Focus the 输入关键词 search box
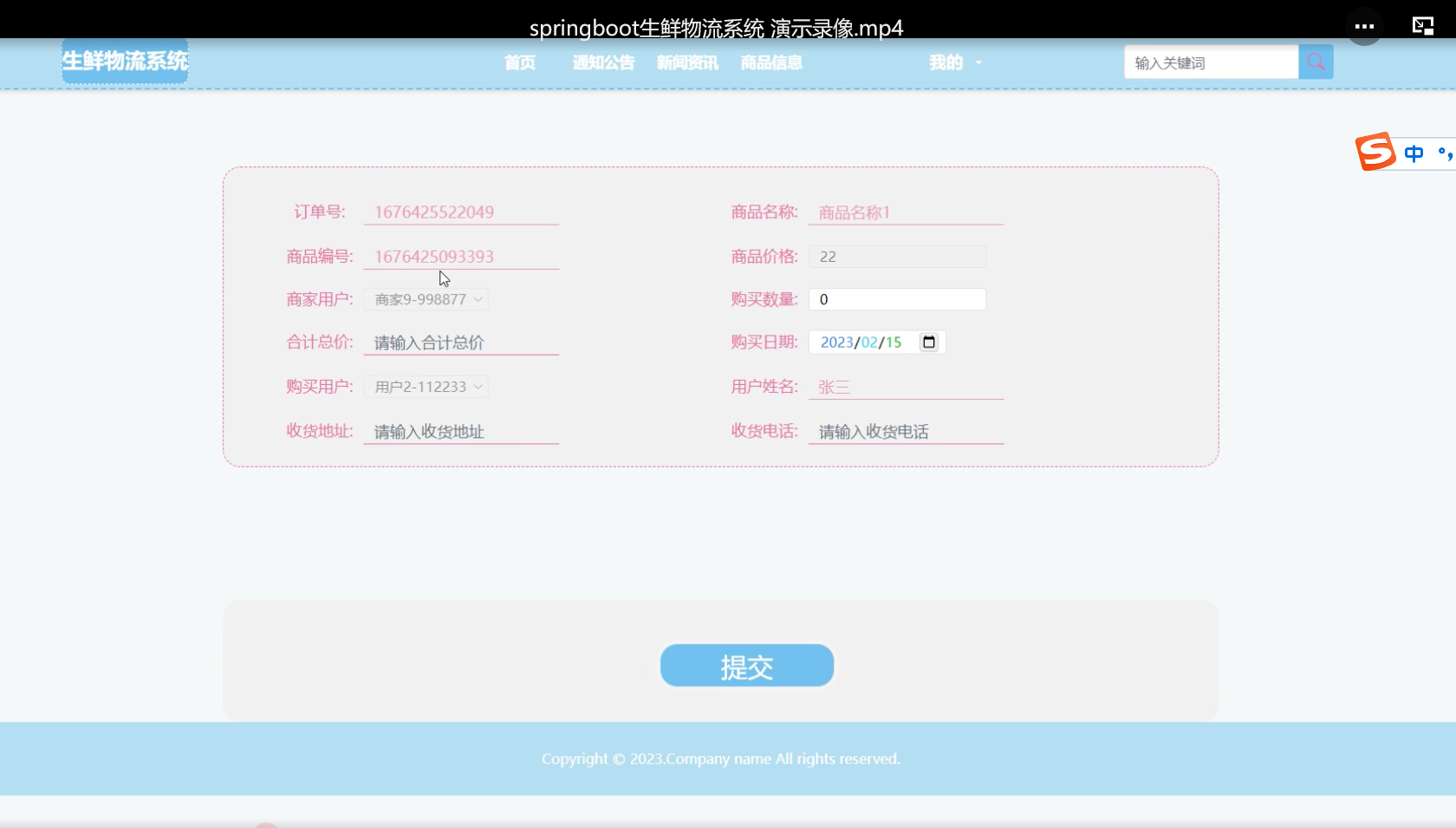Viewport: 1456px width, 828px height. [x=1212, y=62]
